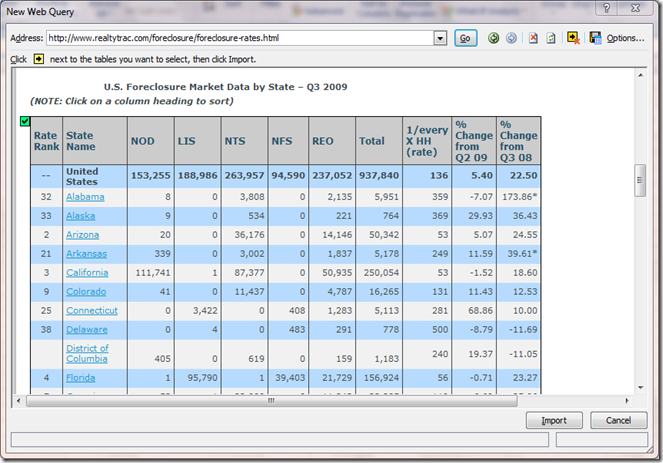Sort by NTS column heading
The width and height of the screenshot is (663, 463).
point(244,141)
